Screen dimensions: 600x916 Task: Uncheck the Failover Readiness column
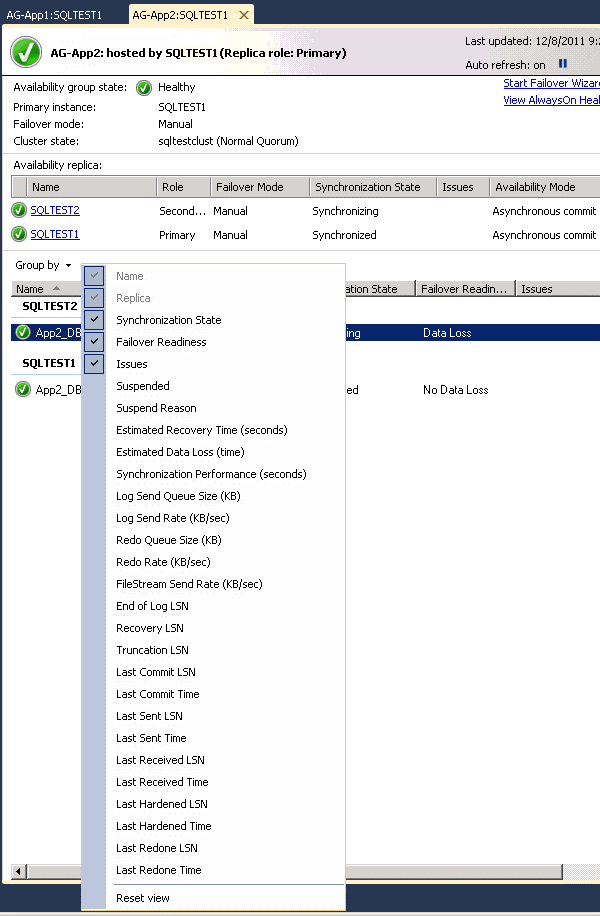[x=94, y=342]
